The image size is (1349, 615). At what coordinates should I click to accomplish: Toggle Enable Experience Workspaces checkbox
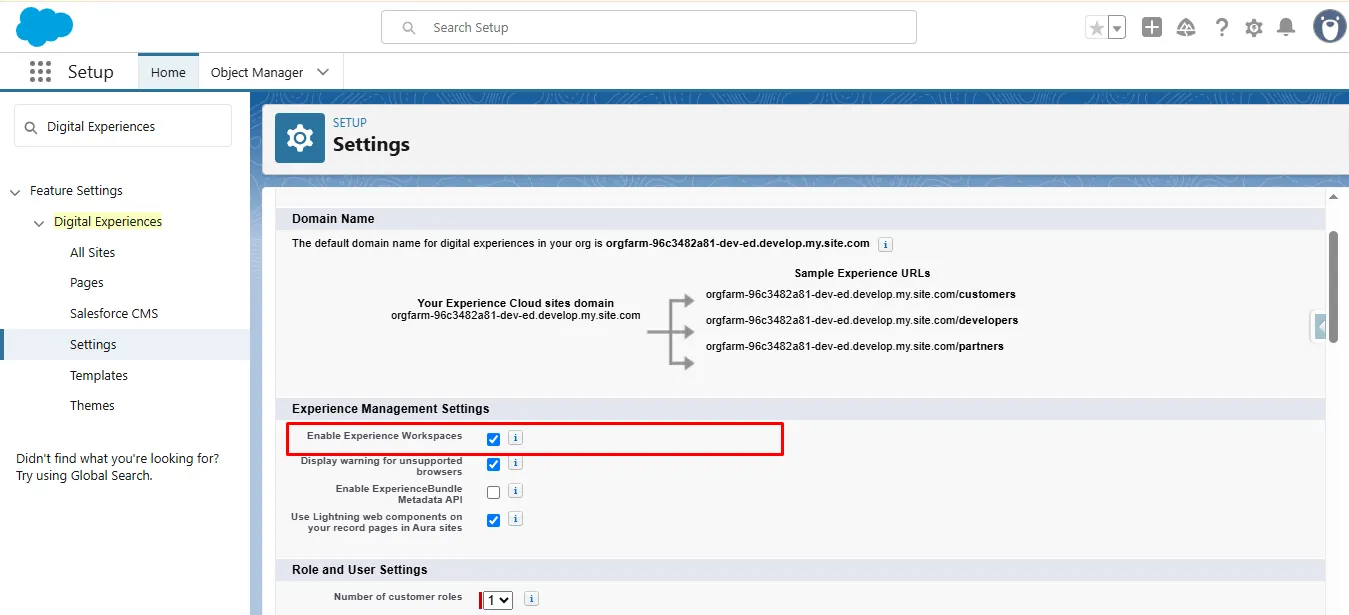coord(493,439)
